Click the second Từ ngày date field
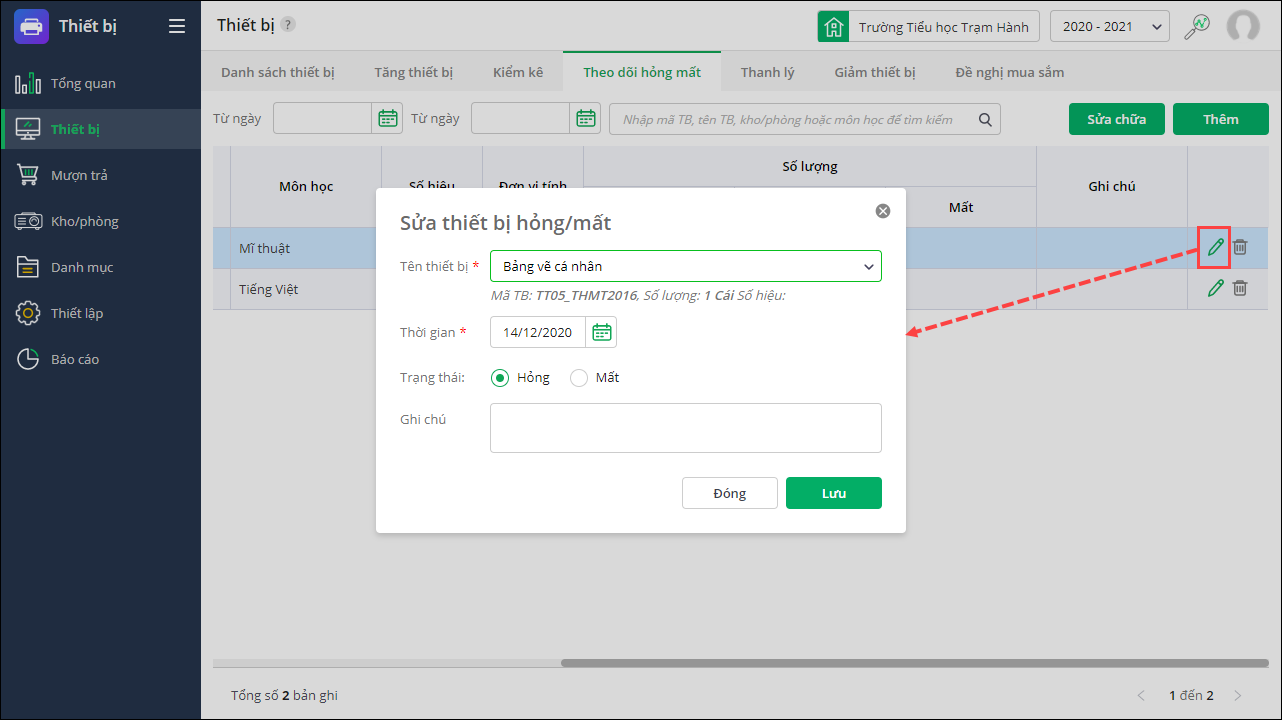1282x720 pixels. pos(521,119)
